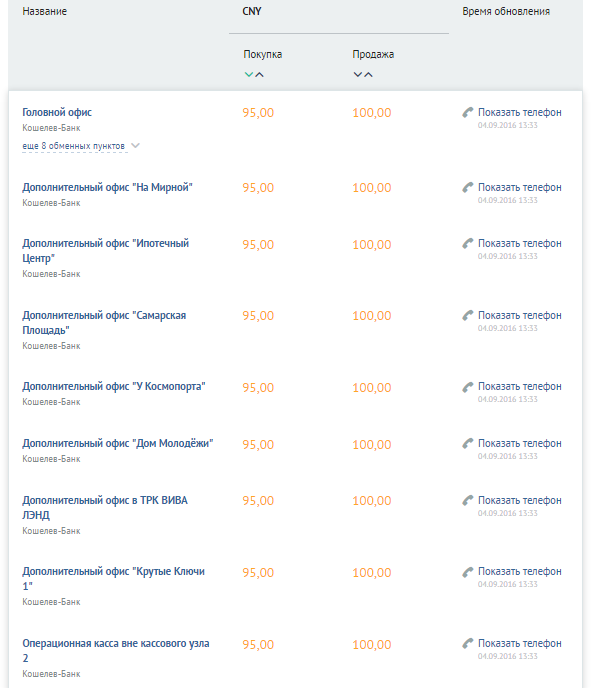Open Операционная касса вне кассового узла 2
Screen dimensions: 591x688
[116, 651]
